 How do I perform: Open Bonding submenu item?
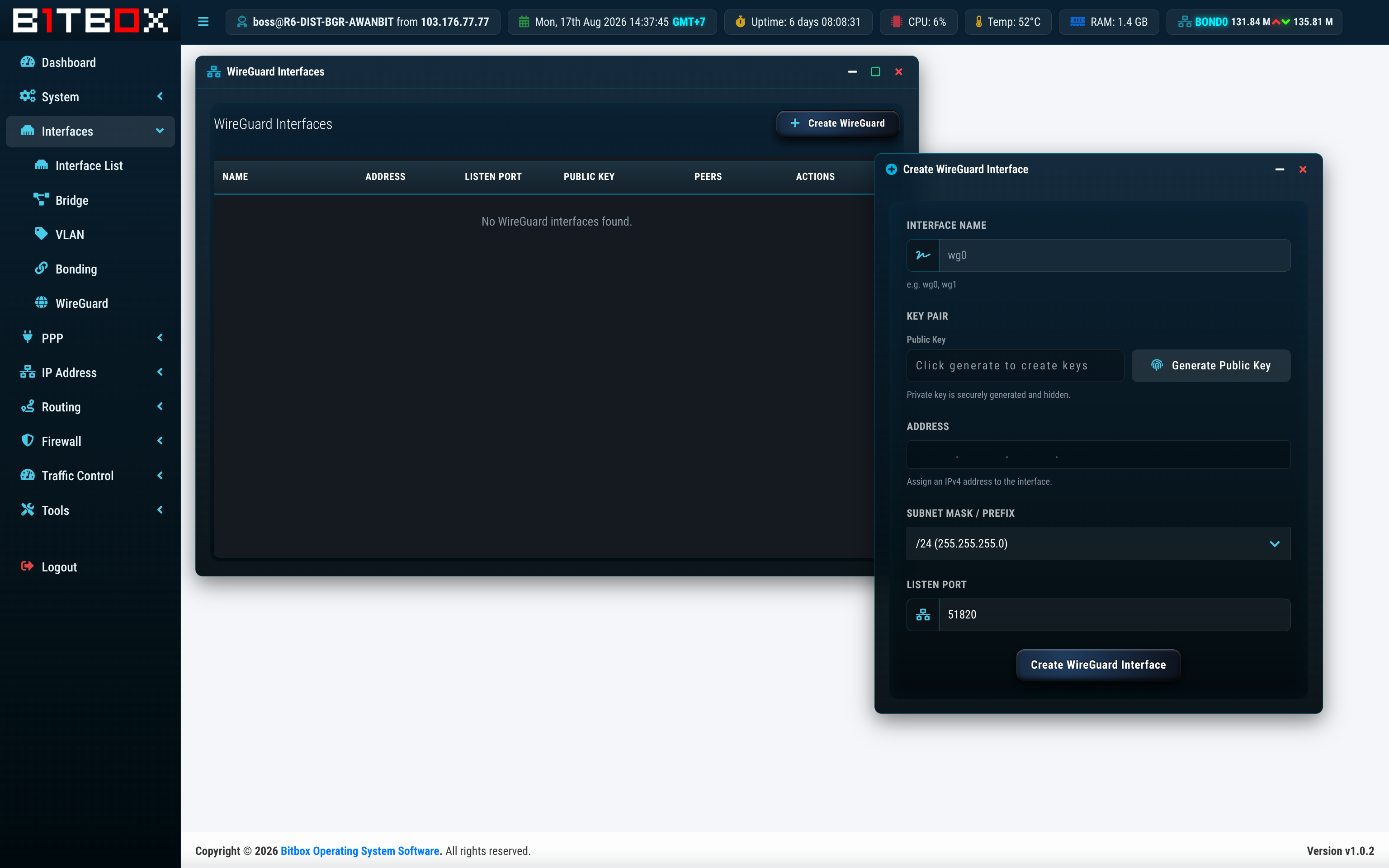(x=90, y=269)
